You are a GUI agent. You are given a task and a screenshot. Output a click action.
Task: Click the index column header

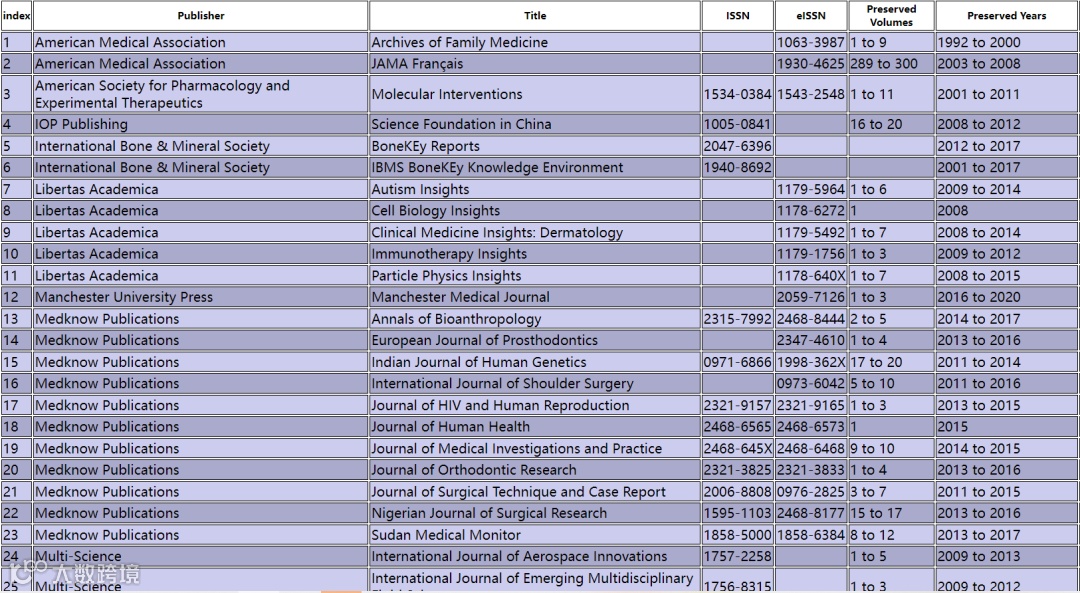coord(17,16)
